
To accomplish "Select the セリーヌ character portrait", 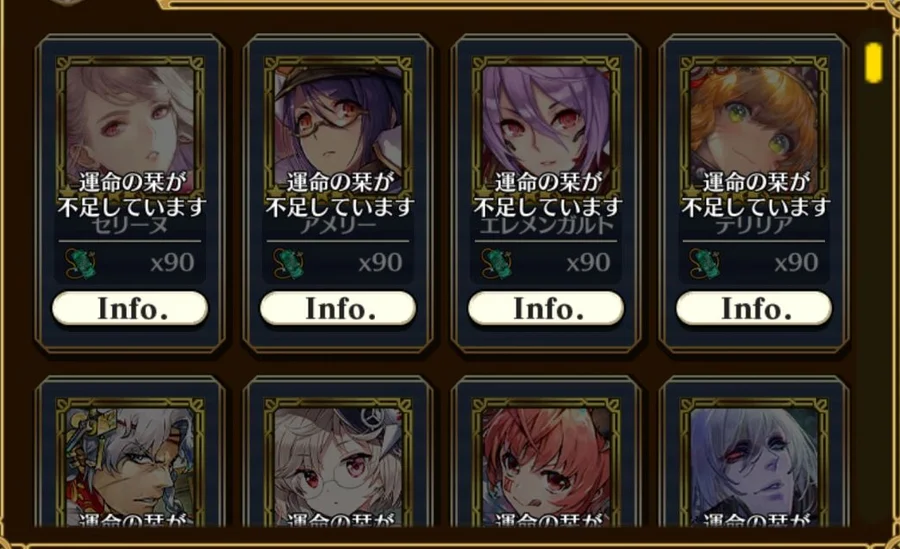I will pos(130,126).
